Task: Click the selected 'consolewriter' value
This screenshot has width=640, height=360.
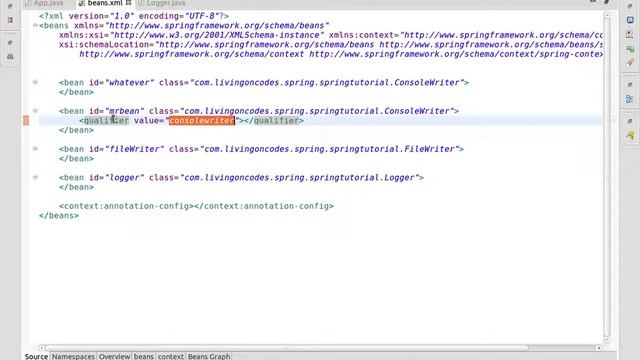Action: tap(202, 120)
